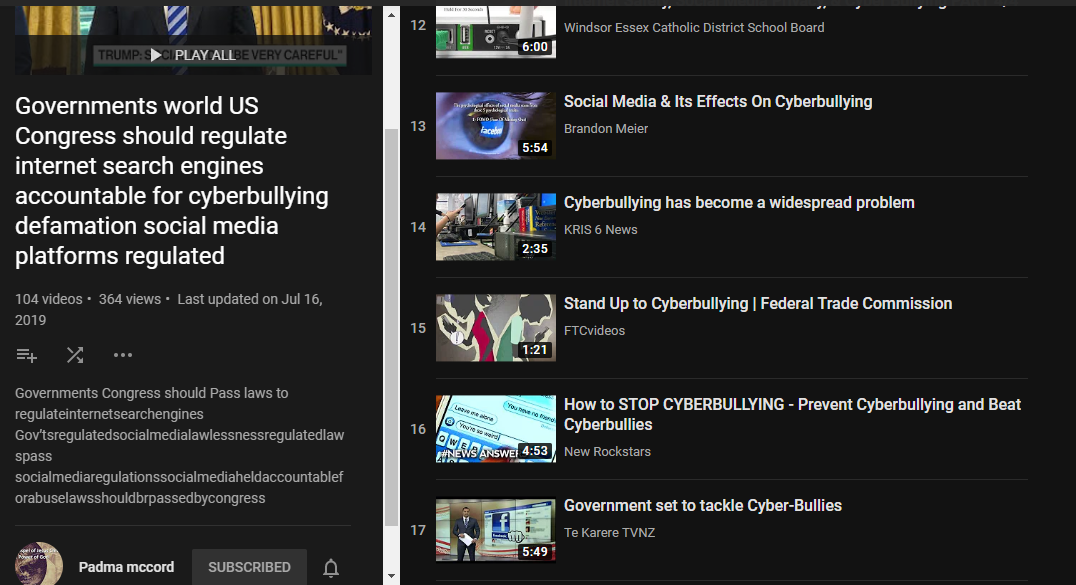1076x585 pixels.
Task: Open thumbnail of the 4:53 video
Action: click(495, 428)
